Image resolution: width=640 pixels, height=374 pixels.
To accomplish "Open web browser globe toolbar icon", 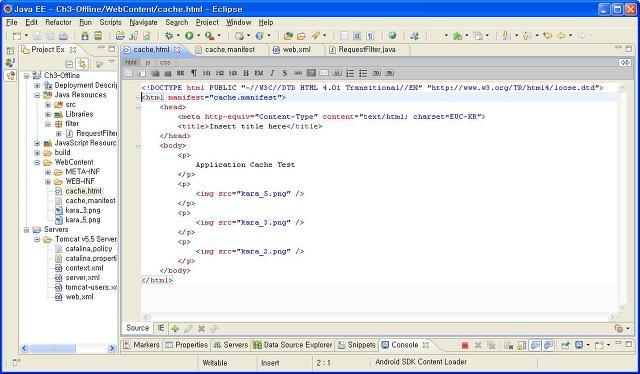I will (392, 36).
